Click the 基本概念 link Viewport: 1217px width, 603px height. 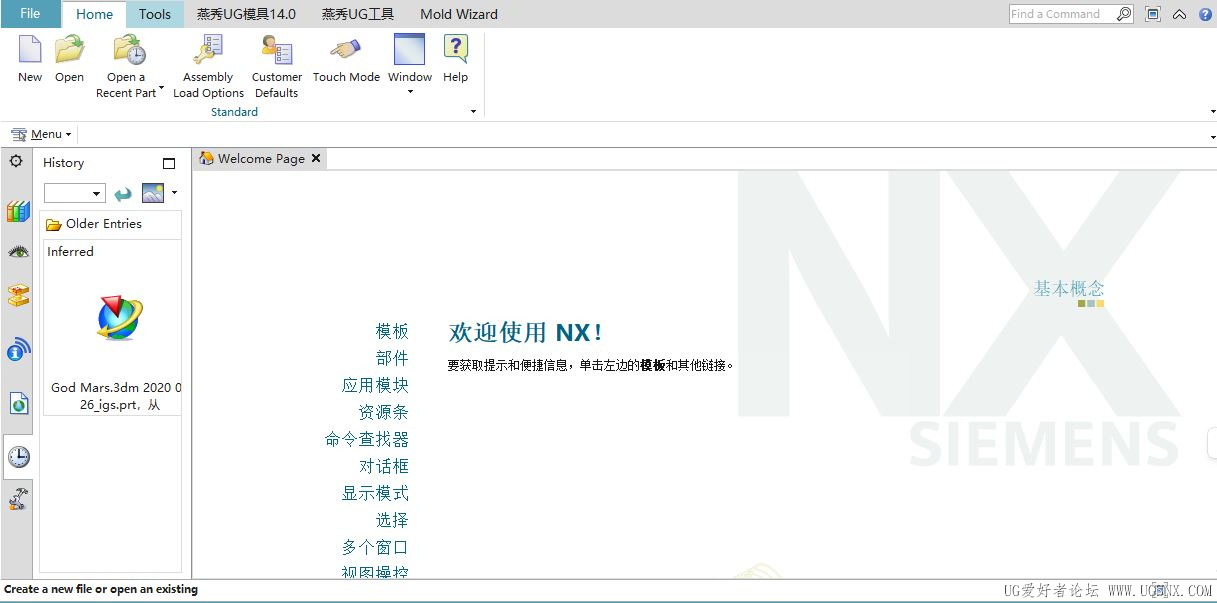(x=1069, y=288)
